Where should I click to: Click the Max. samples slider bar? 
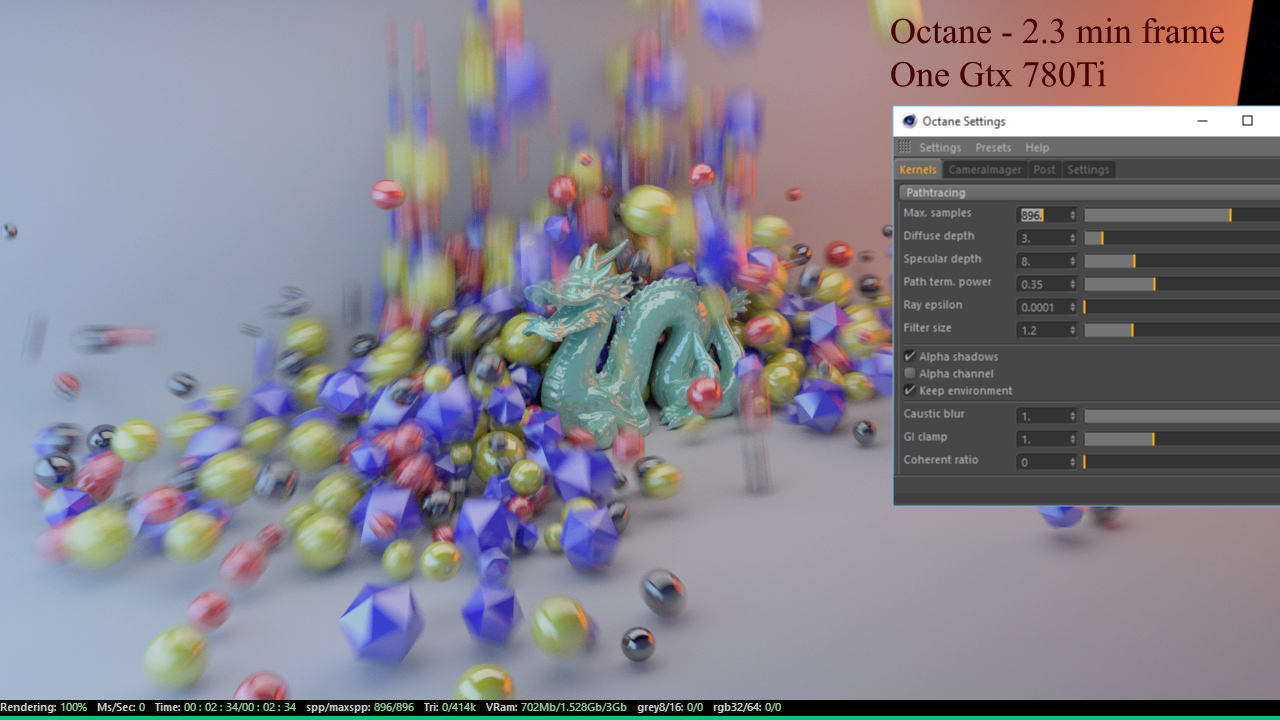[1182, 215]
